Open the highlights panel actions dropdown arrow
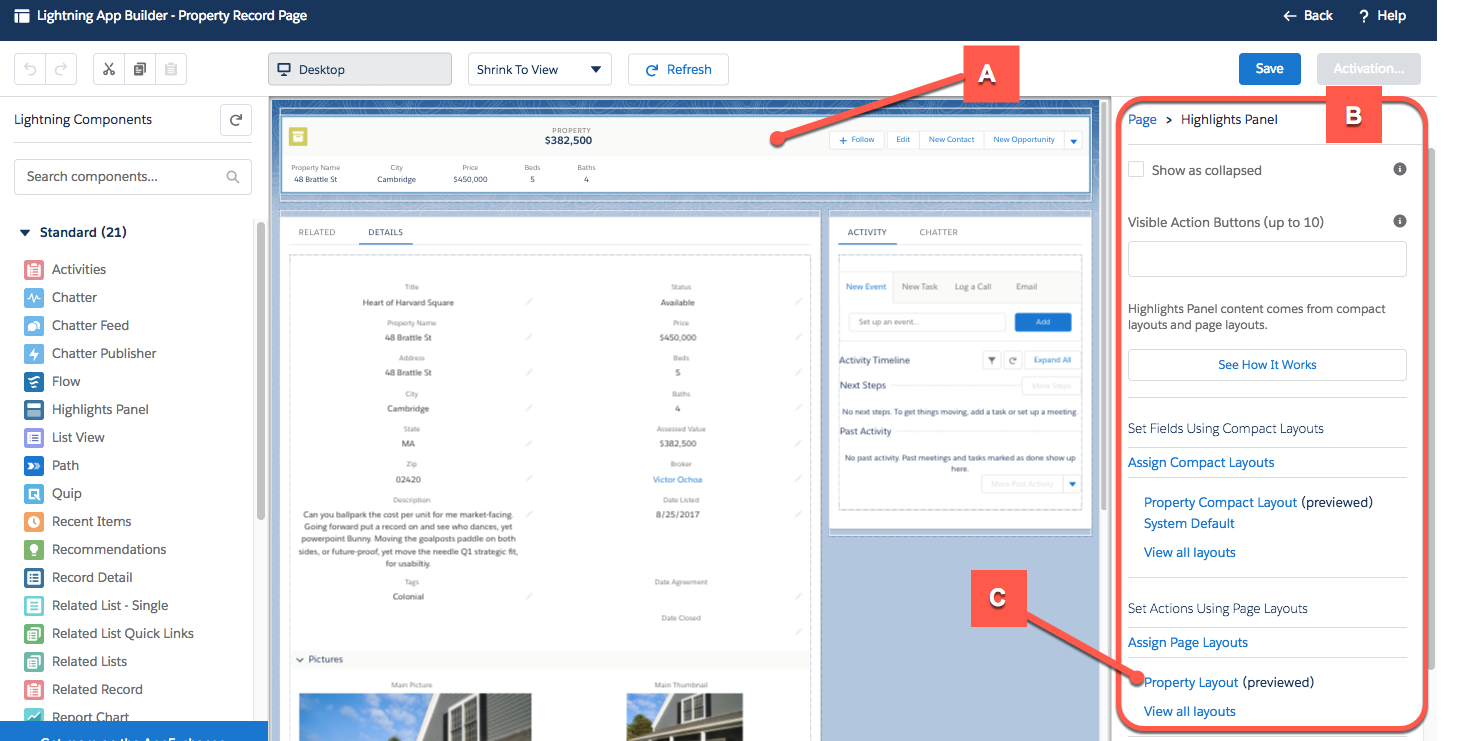Screen dimensions: 1474x741 pos(1074,141)
